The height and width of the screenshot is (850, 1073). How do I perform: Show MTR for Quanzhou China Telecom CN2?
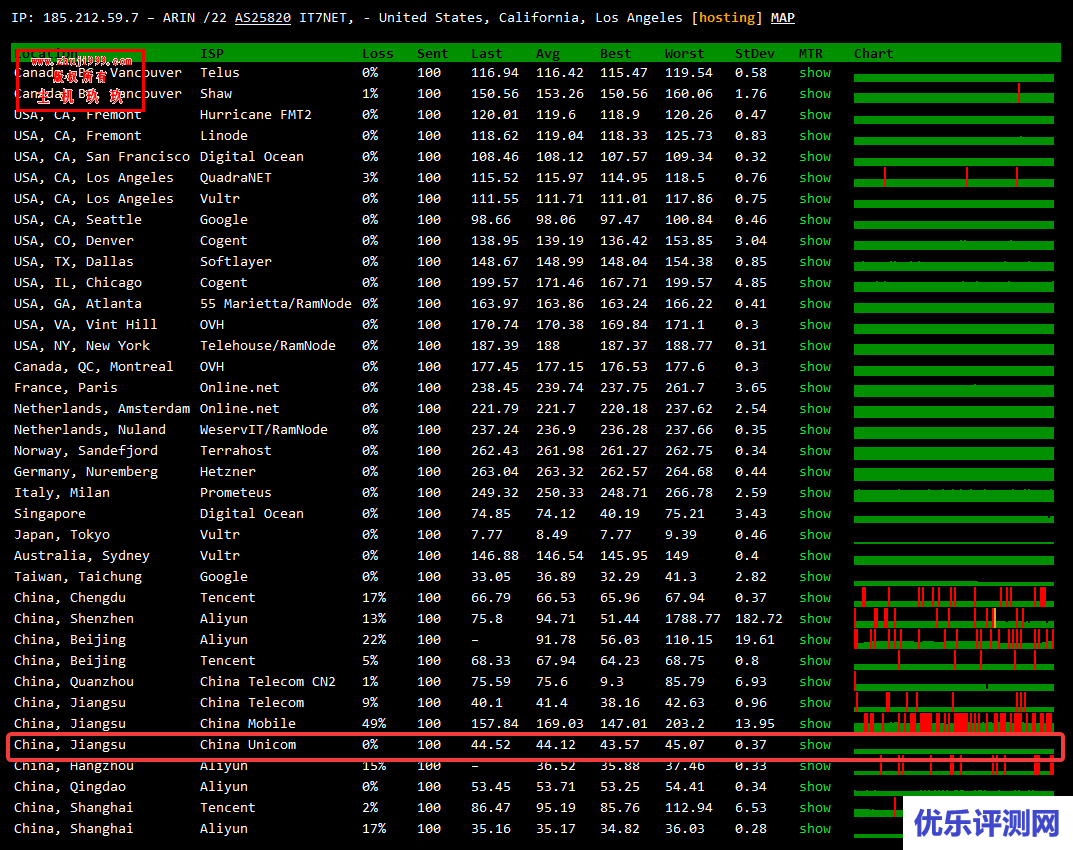coord(815,682)
